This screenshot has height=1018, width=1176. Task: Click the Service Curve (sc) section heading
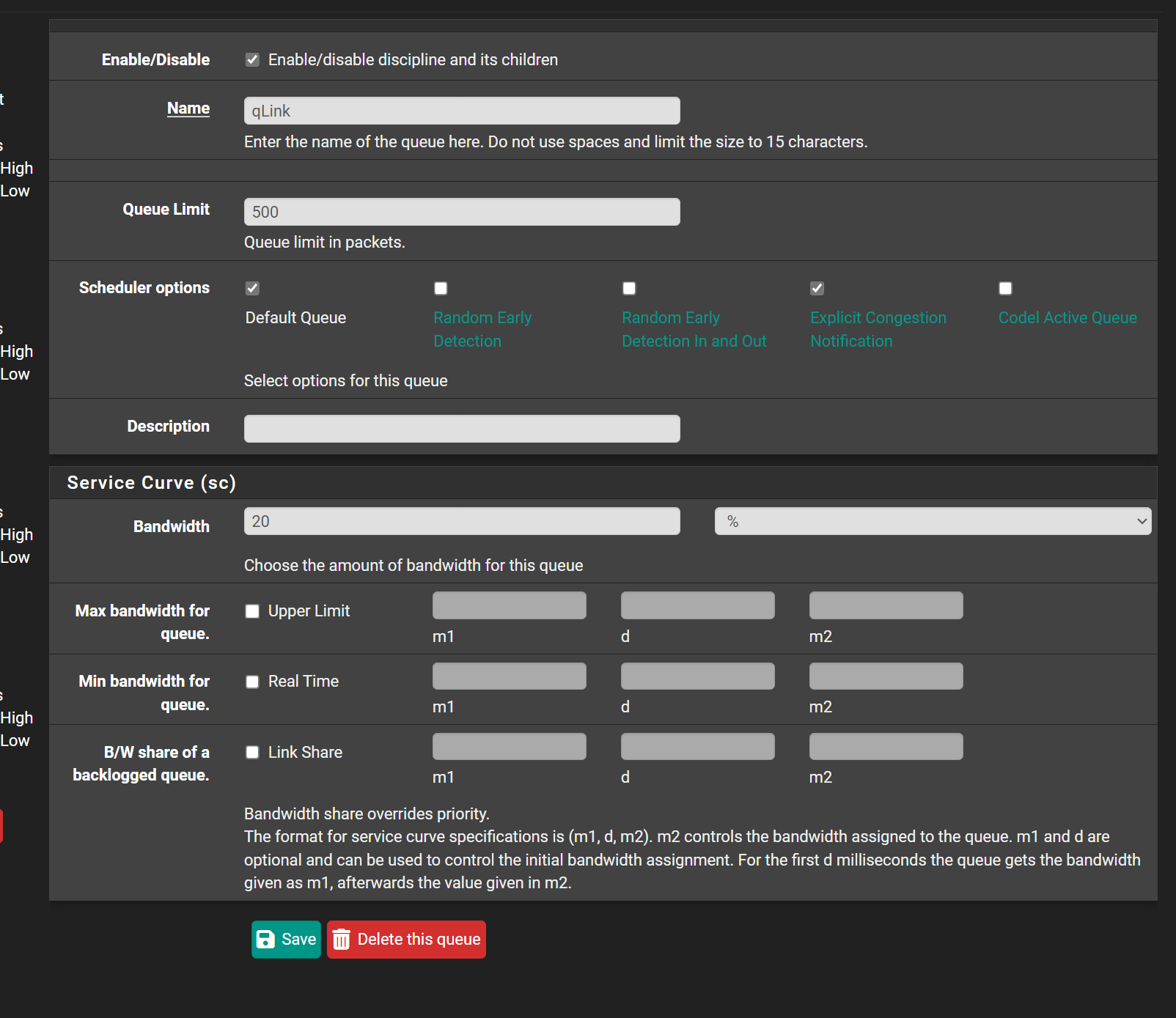[x=152, y=482]
